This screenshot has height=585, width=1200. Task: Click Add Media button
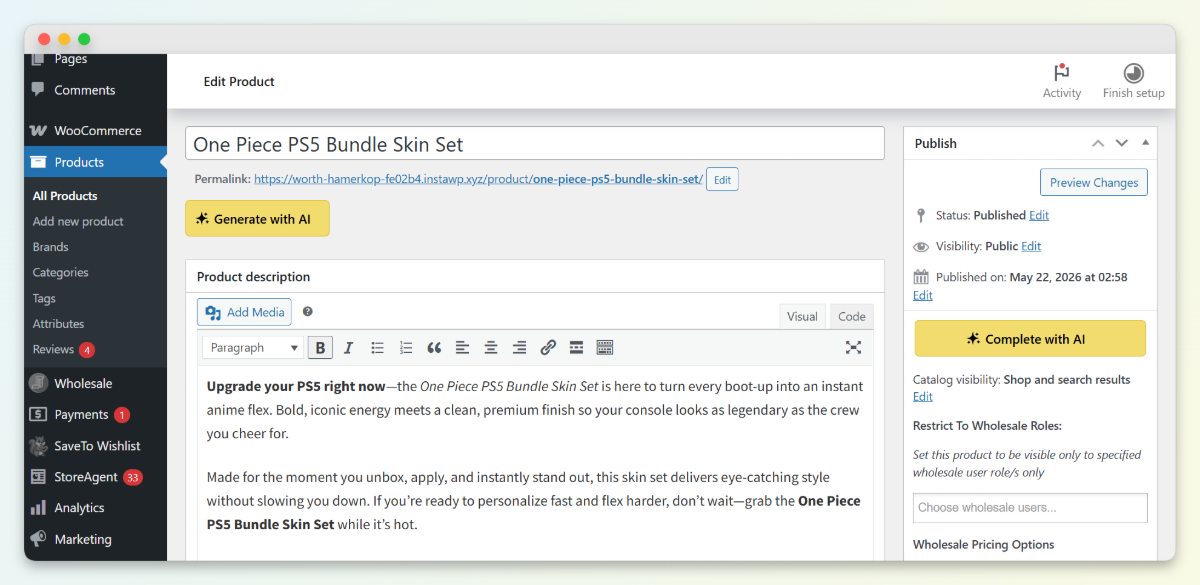click(244, 312)
